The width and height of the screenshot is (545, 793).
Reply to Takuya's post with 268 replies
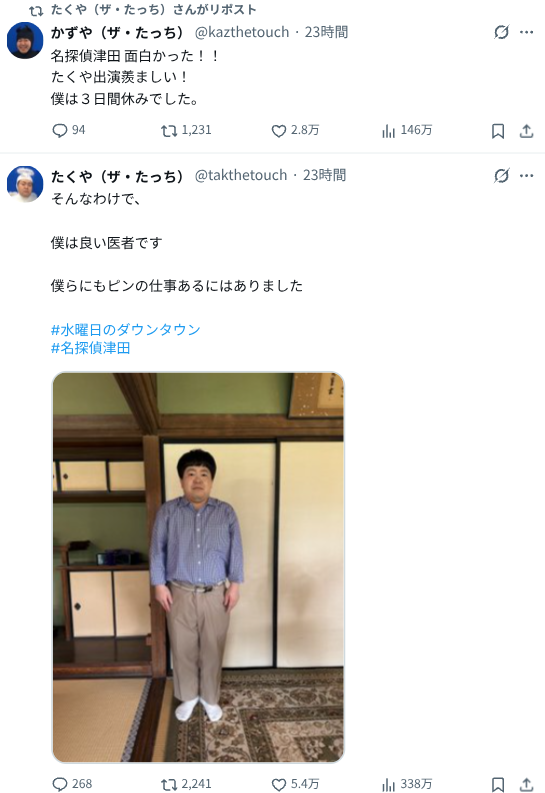[x=72, y=784]
